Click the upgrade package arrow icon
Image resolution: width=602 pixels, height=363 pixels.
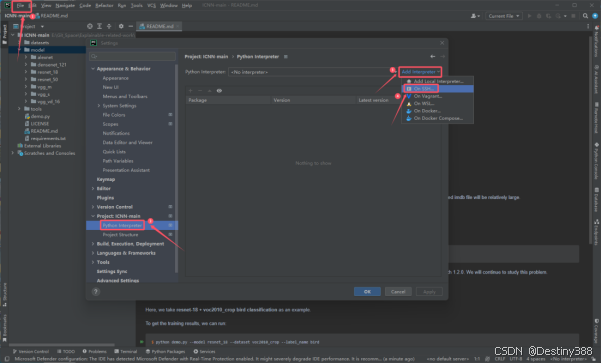pyautogui.click(x=210, y=91)
